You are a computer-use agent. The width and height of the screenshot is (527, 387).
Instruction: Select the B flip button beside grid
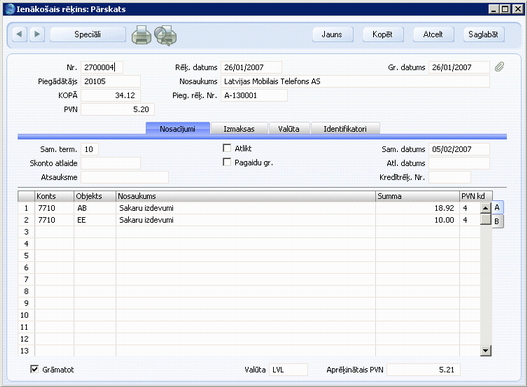click(x=497, y=221)
